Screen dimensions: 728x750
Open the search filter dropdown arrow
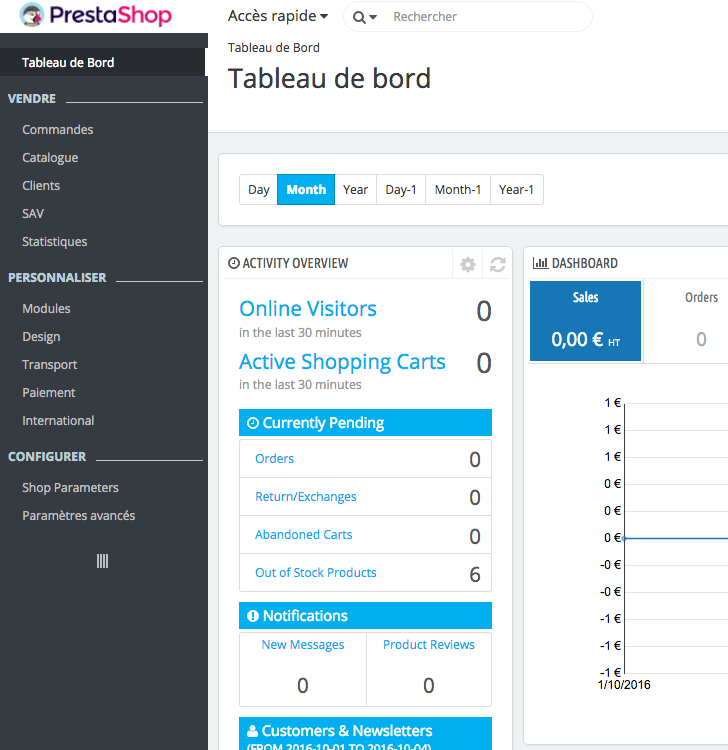pos(373,18)
